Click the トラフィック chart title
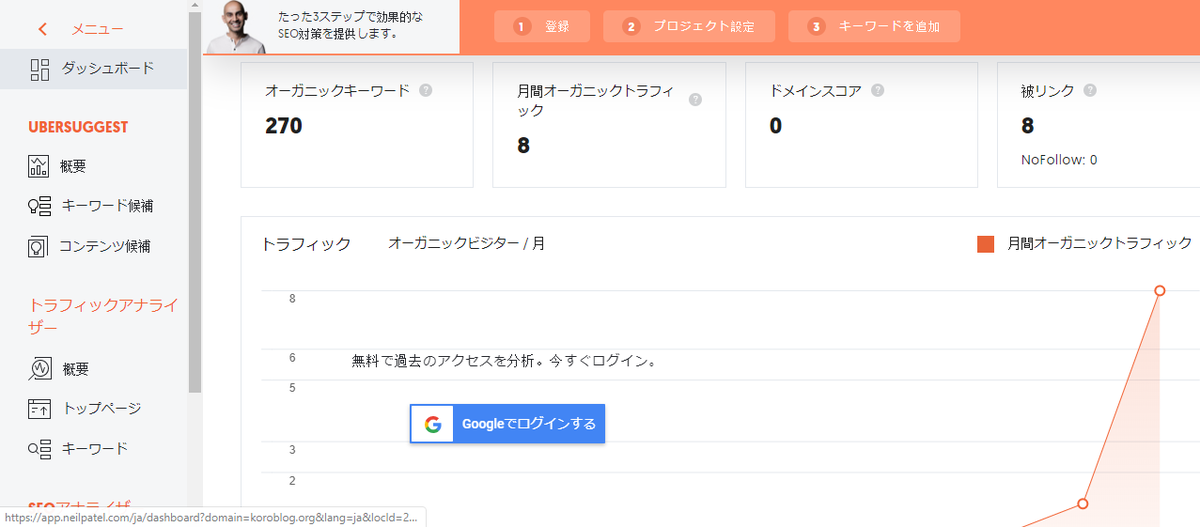Viewport: 1200px width, 527px height. point(306,244)
